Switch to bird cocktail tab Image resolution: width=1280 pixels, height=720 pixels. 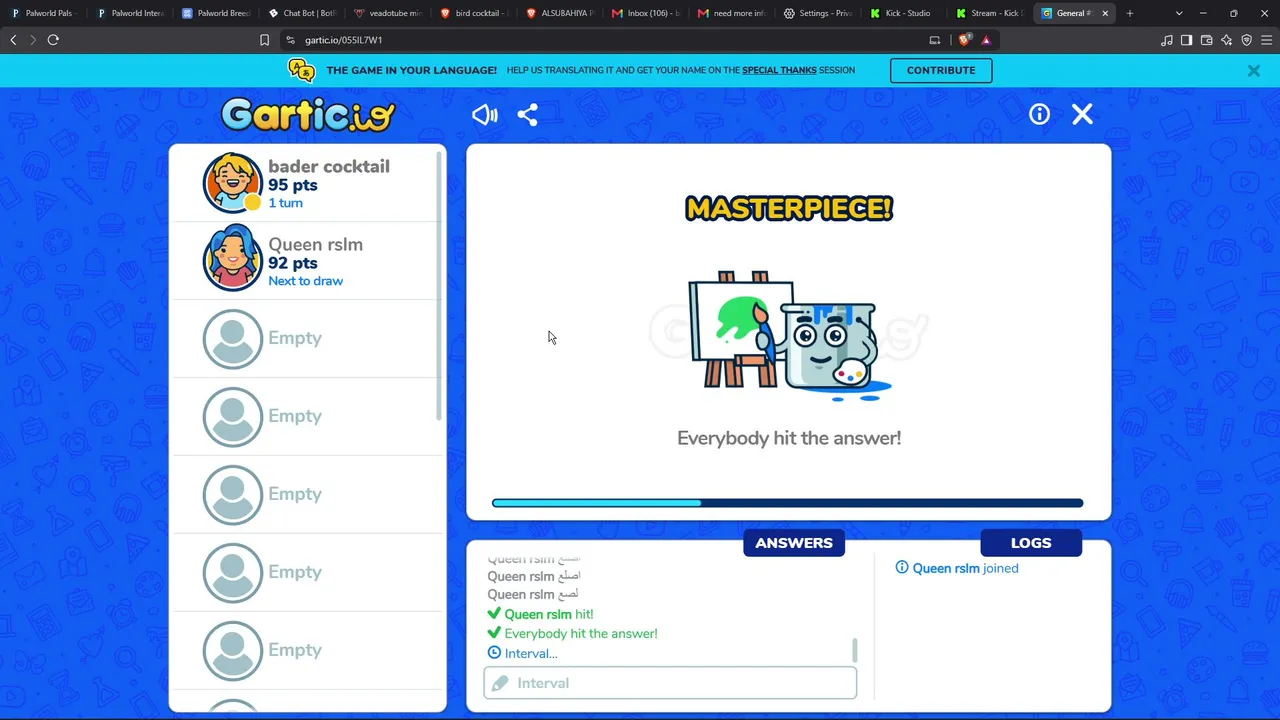coord(473,13)
